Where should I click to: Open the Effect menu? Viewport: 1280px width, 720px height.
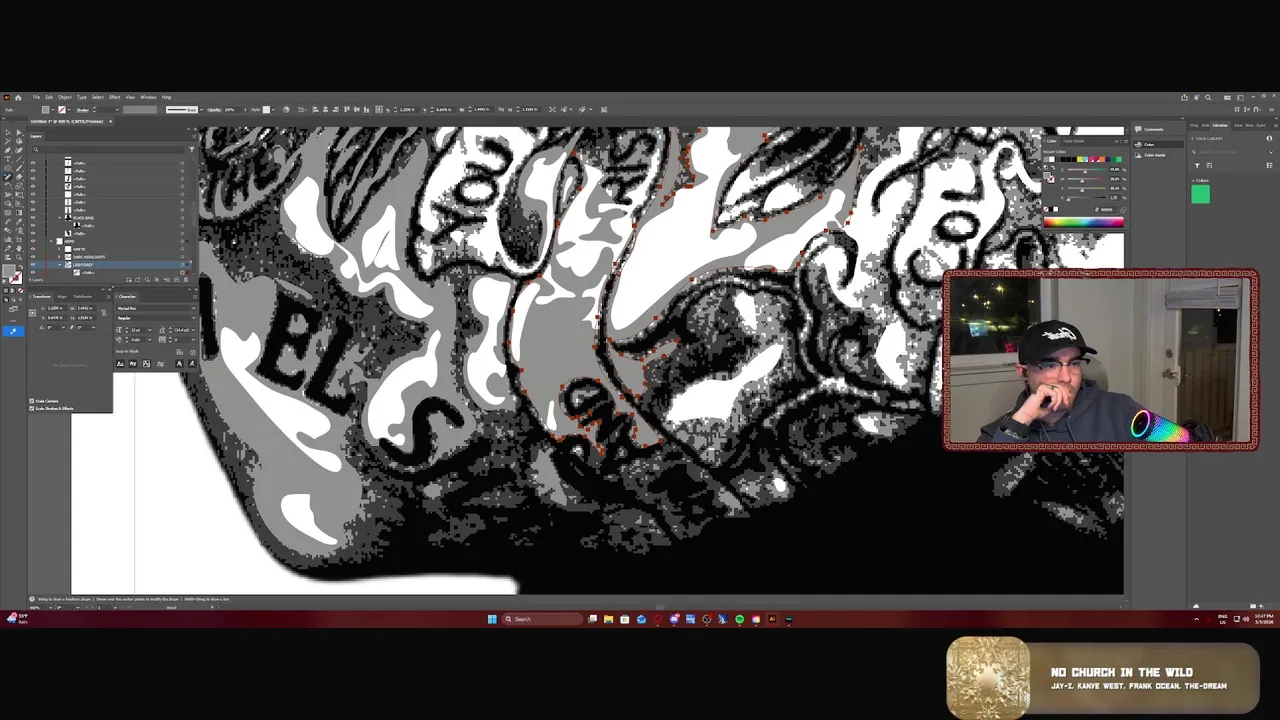click(x=114, y=97)
